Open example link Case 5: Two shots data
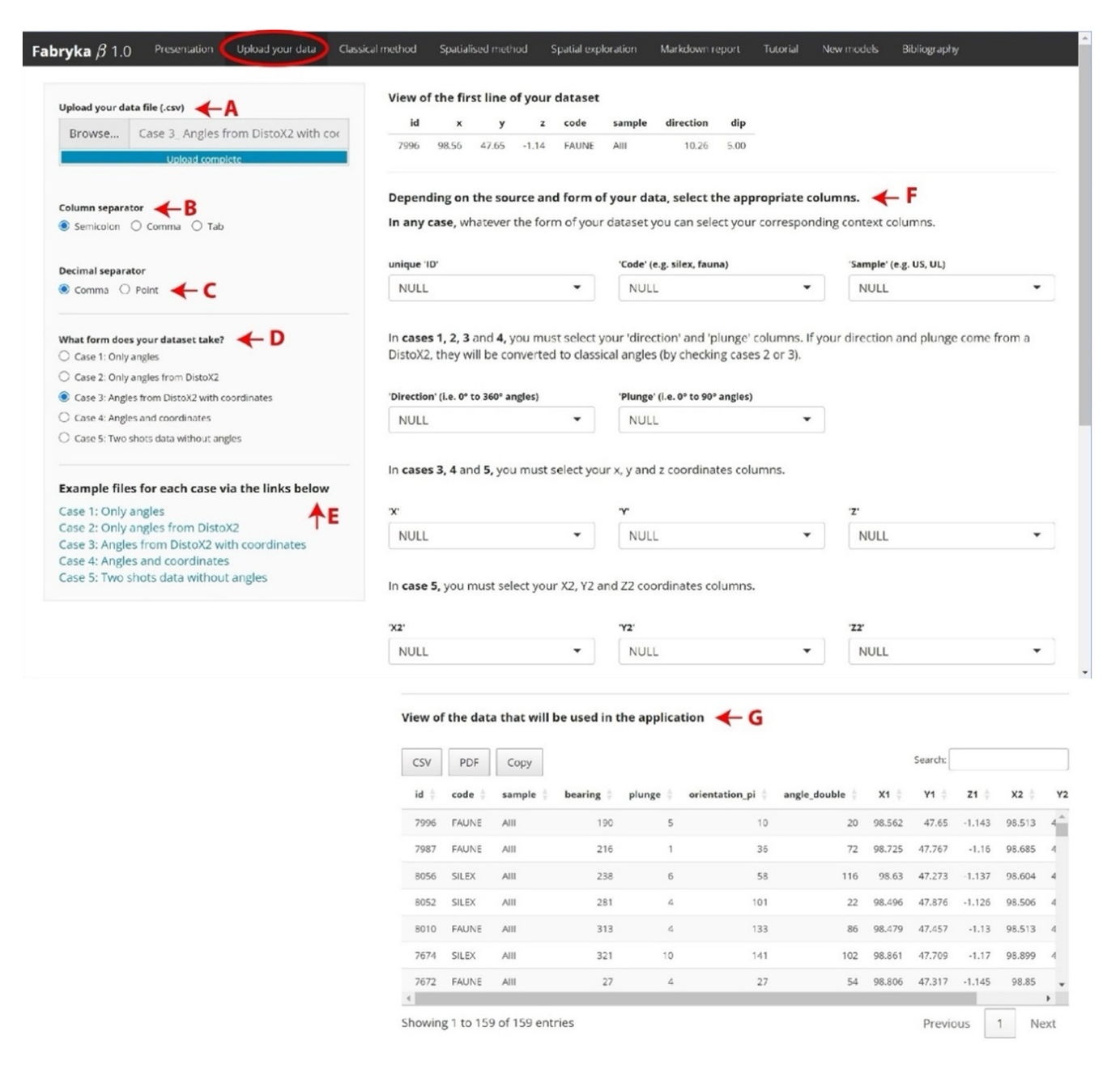 pyautogui.click(x=163, y=577)
